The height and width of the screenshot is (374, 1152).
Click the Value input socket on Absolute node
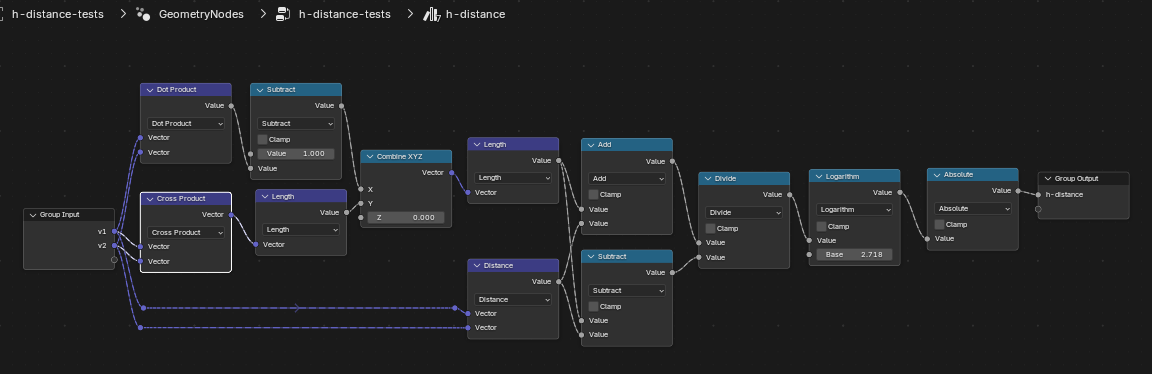click(x=927, y=238)
